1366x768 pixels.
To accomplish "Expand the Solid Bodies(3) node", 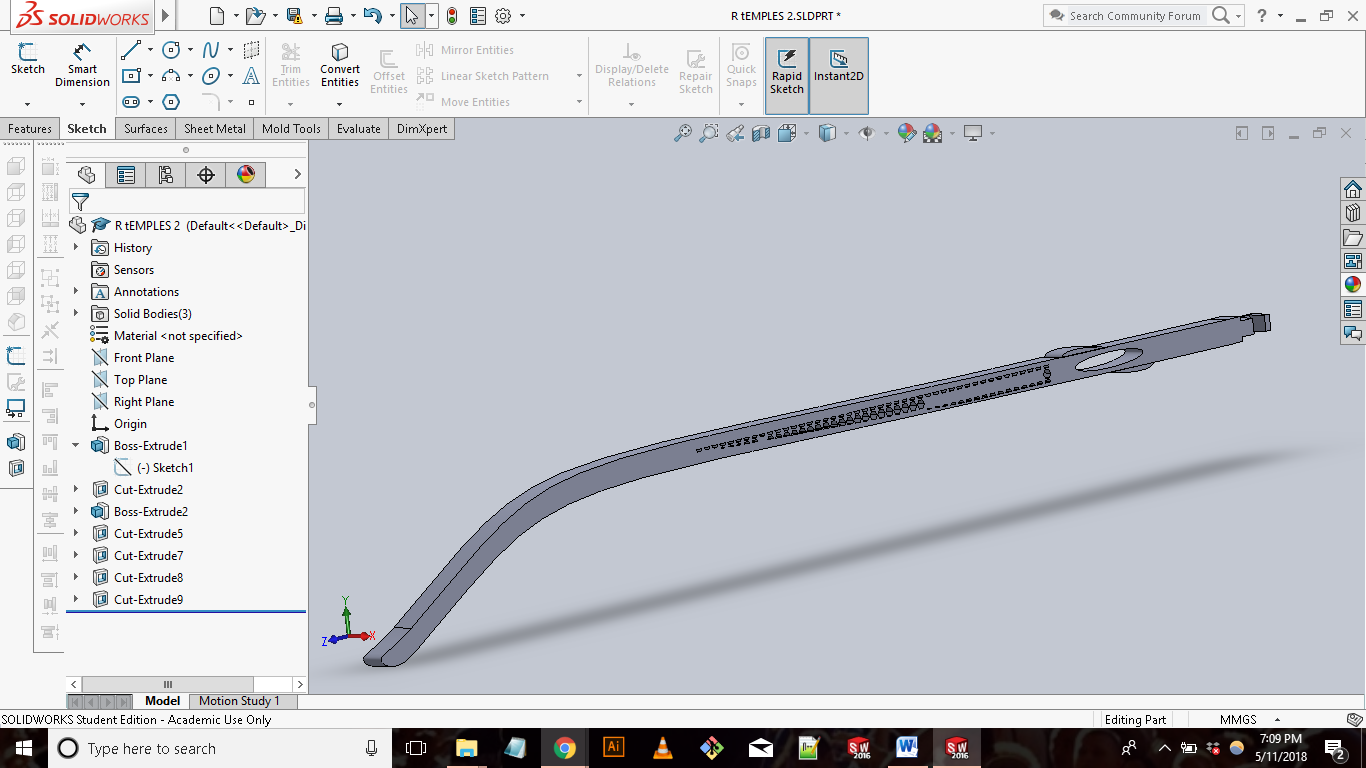I will point(76,314).
